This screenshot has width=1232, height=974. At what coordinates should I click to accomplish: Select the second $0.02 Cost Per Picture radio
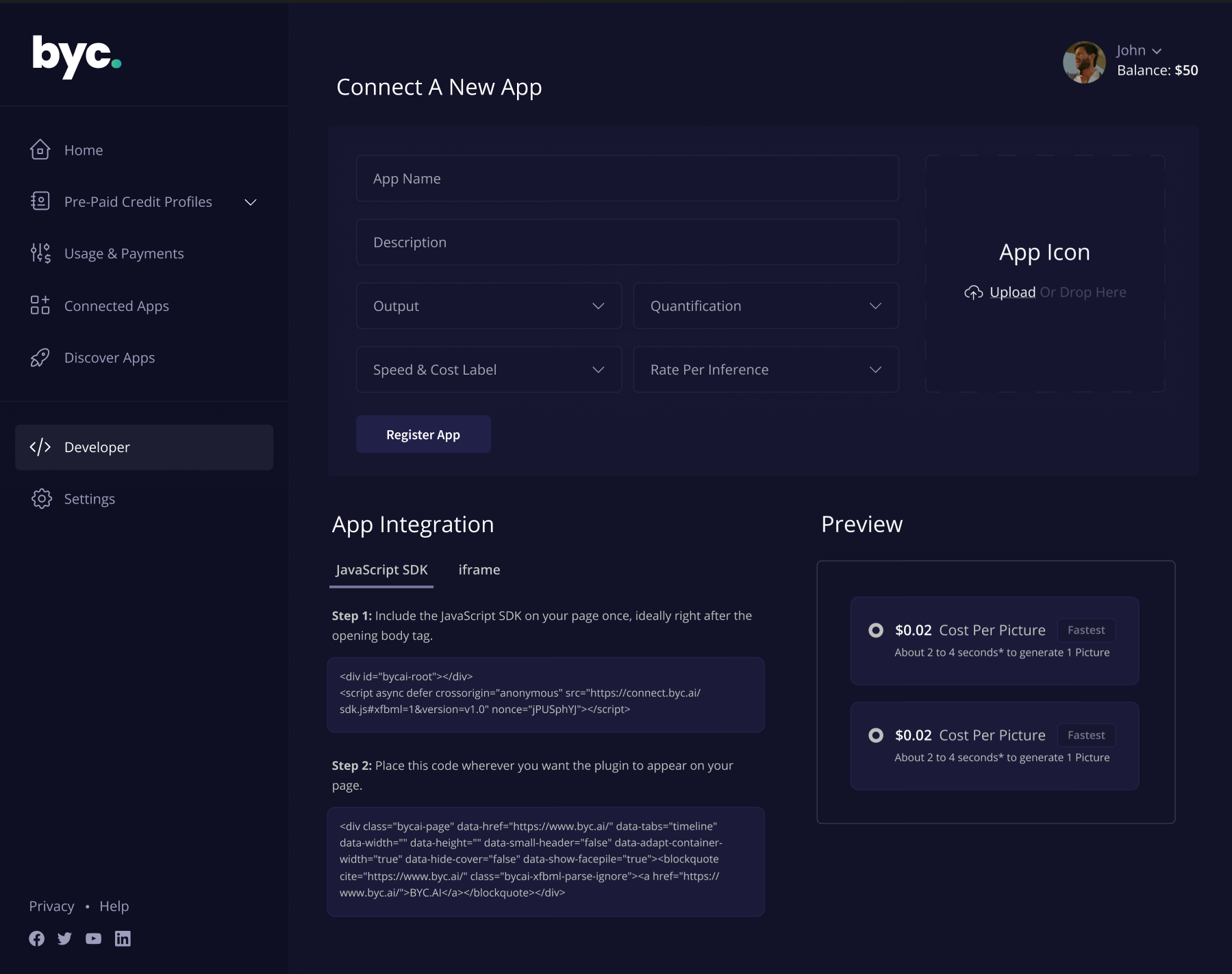pyautogui.click(x=876, y=735)
